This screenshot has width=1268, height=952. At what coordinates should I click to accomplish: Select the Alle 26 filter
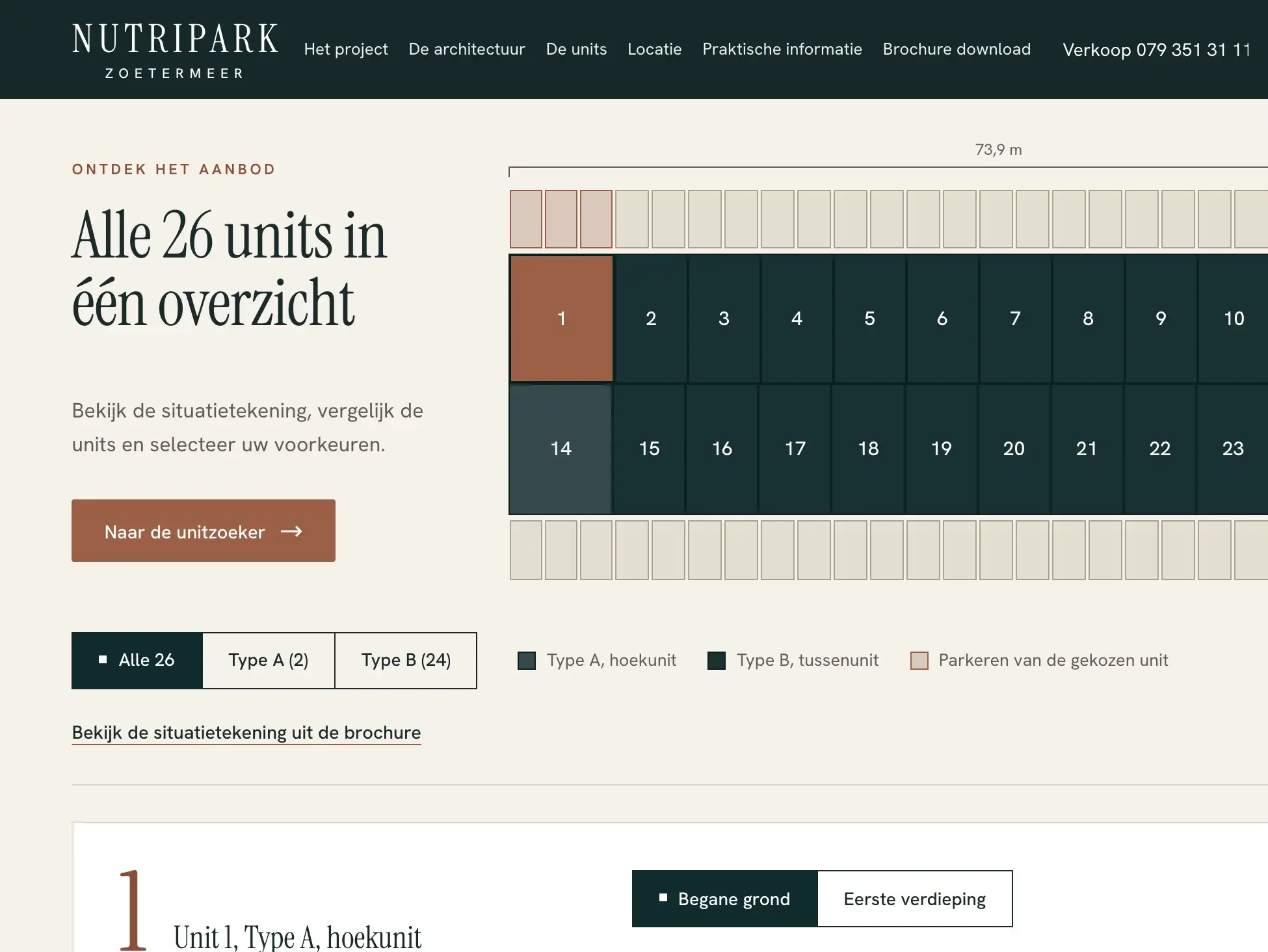click(137, 660)
